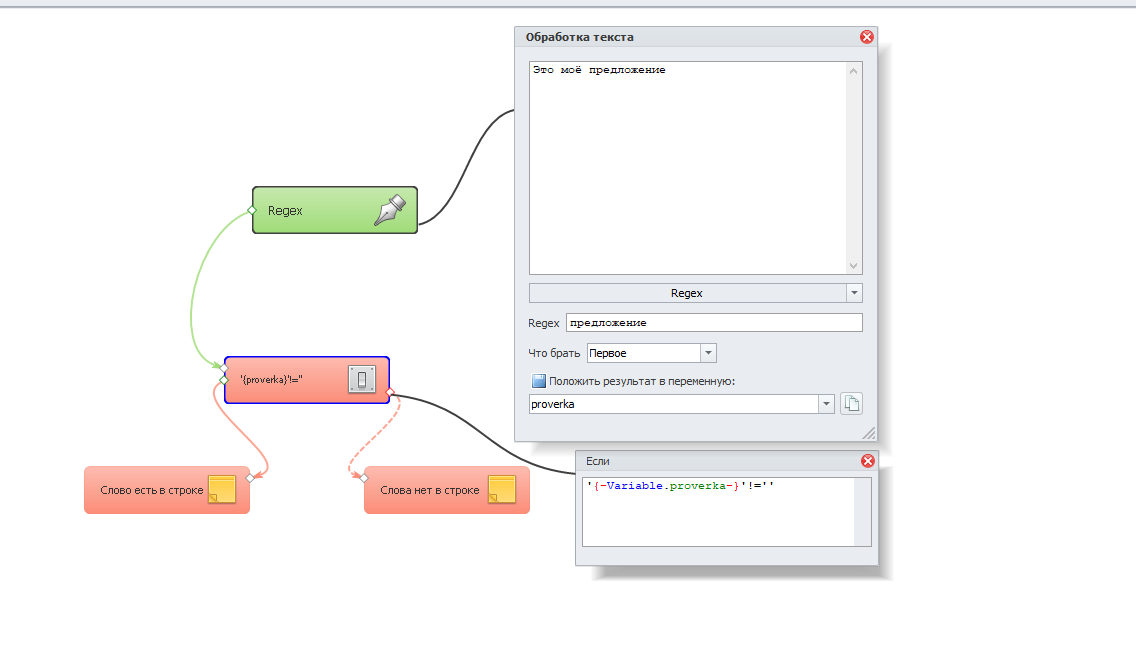Open the Regex action type dropdown
This screenshot has height=649, width=1136.
tap(854, 293)
